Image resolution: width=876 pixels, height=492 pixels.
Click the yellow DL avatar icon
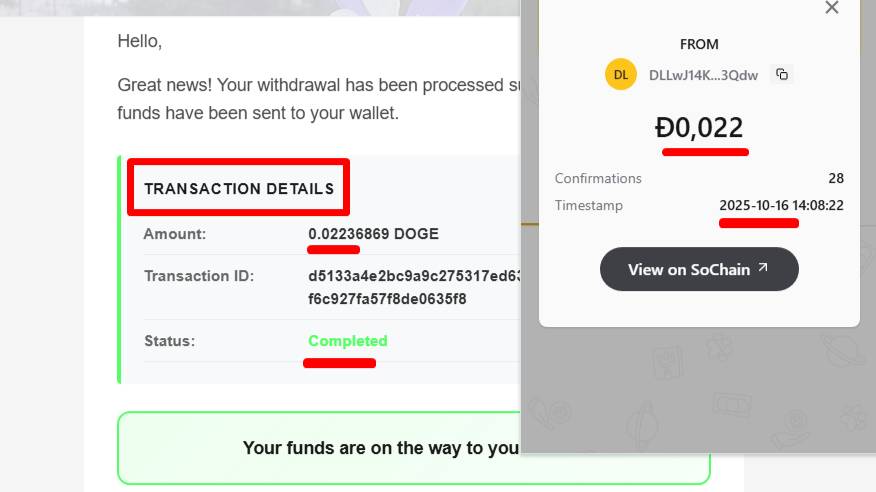(x=621, y=74)
